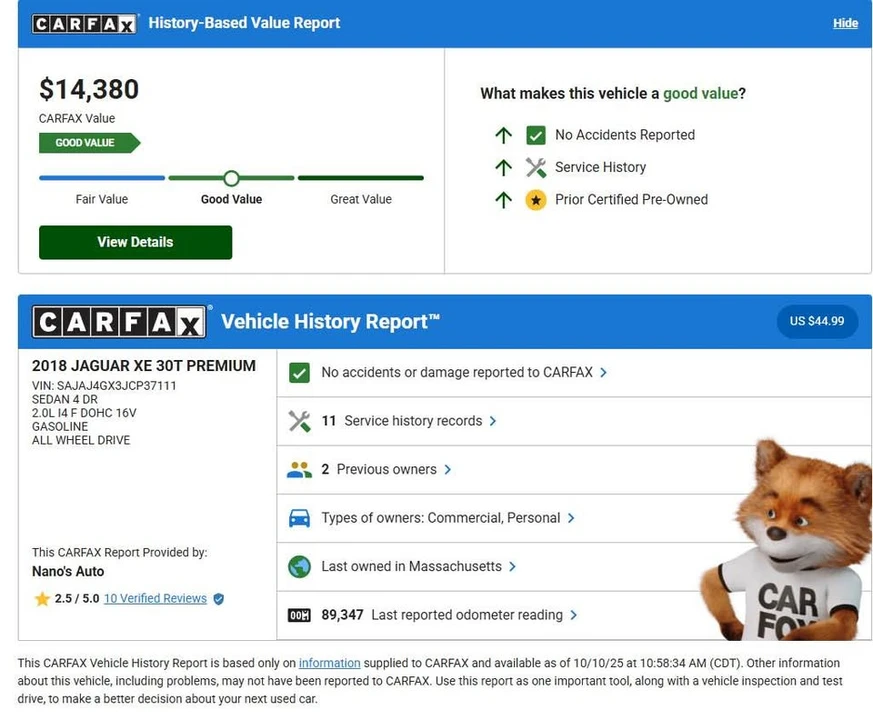The image size is (873, 720).
Task: Expand the Last reported odometer reading chevron
Action: point(573,615)
